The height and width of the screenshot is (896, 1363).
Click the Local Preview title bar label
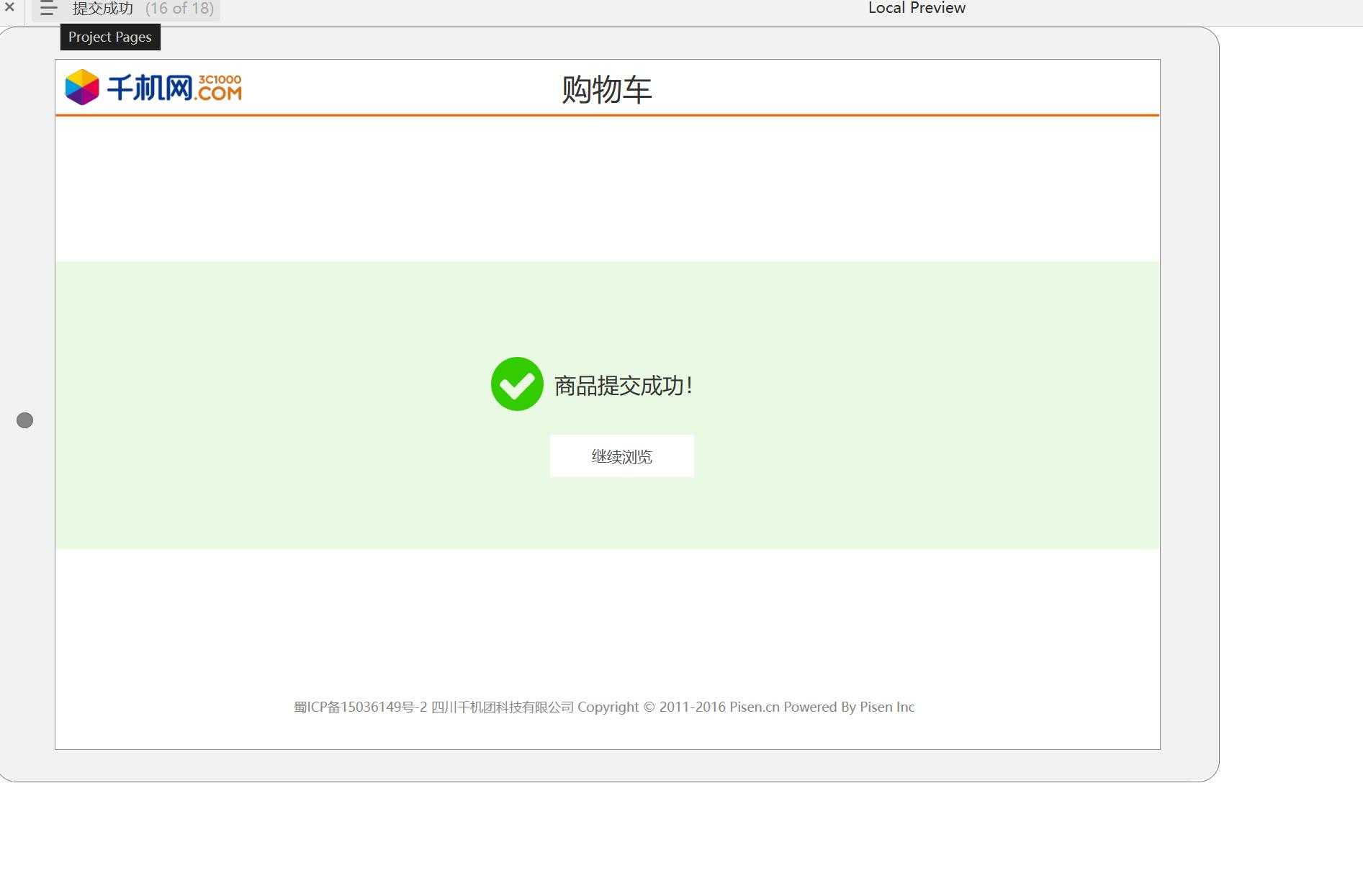coord(917,8)
